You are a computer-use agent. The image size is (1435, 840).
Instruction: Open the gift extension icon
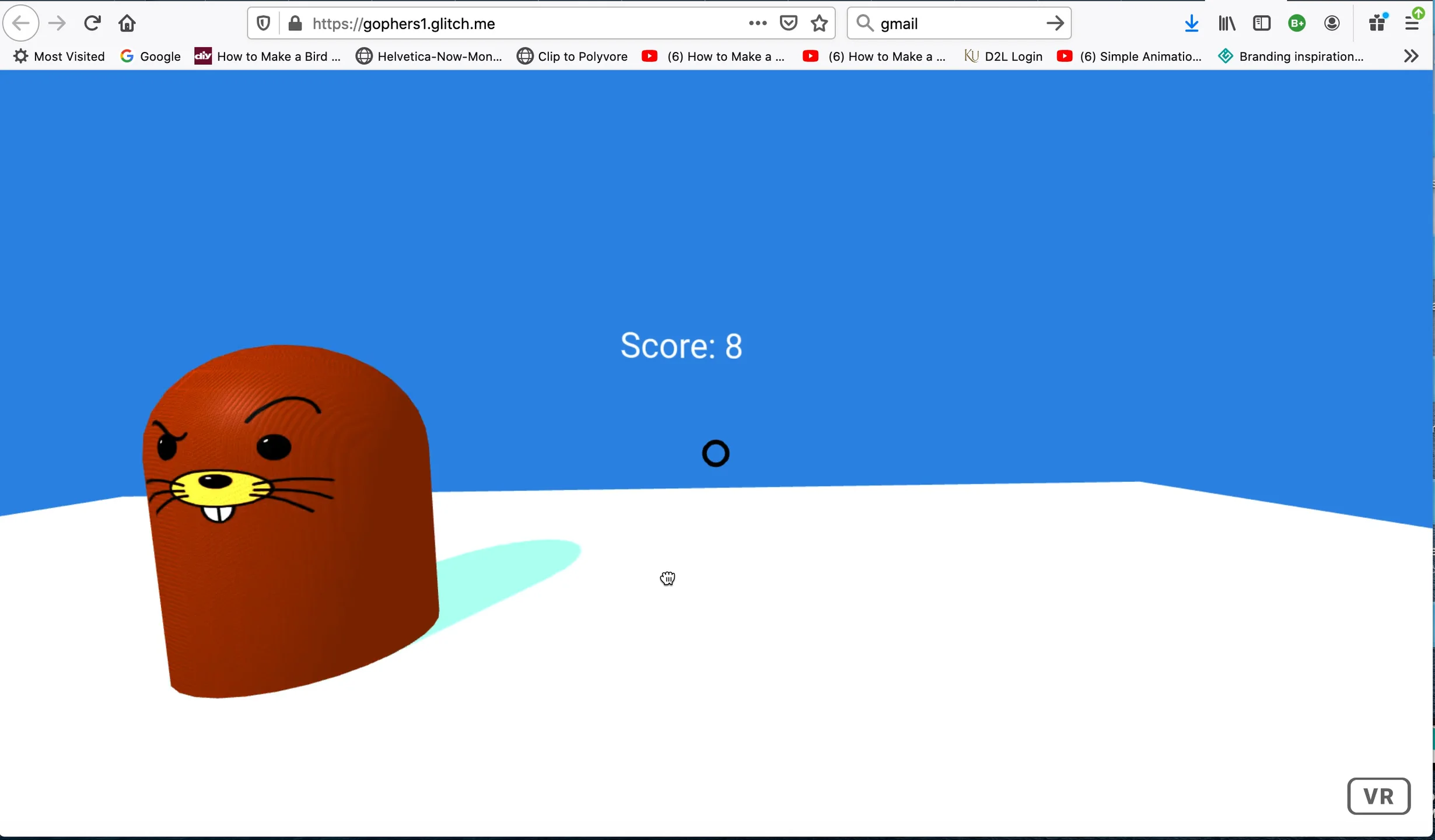pyautogui.click(x=1377, y=23)
